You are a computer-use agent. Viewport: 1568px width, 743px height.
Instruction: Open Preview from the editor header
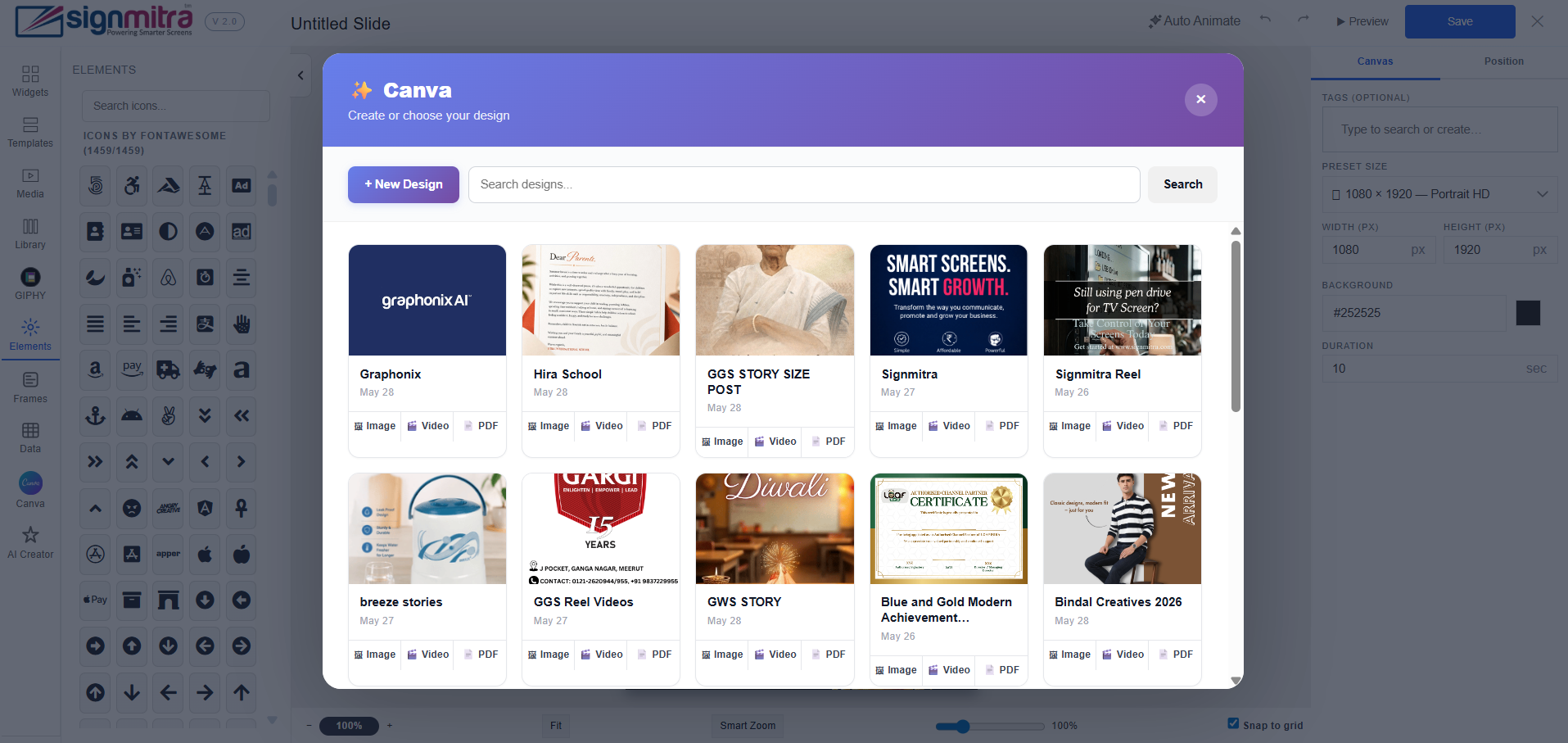click(1362, 21)
